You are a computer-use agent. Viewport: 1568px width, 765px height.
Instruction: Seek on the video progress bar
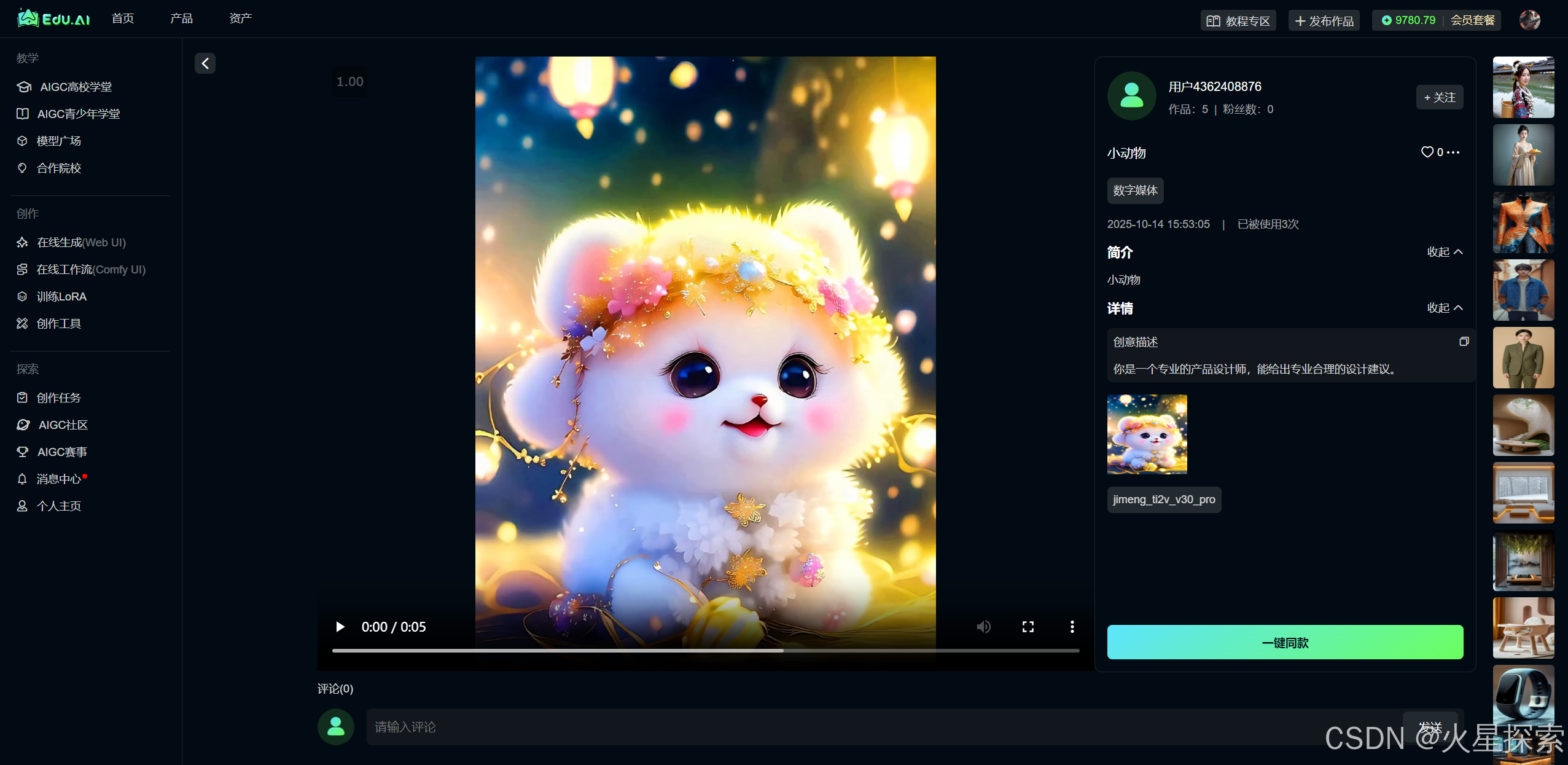(x=705, y=650)
